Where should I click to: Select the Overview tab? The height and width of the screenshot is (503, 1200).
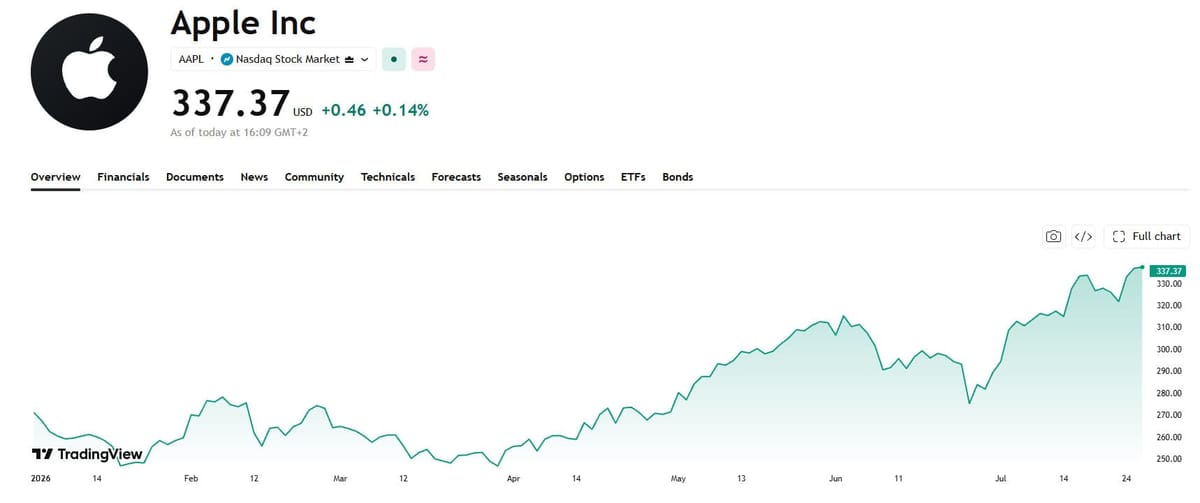pos(55,177)
